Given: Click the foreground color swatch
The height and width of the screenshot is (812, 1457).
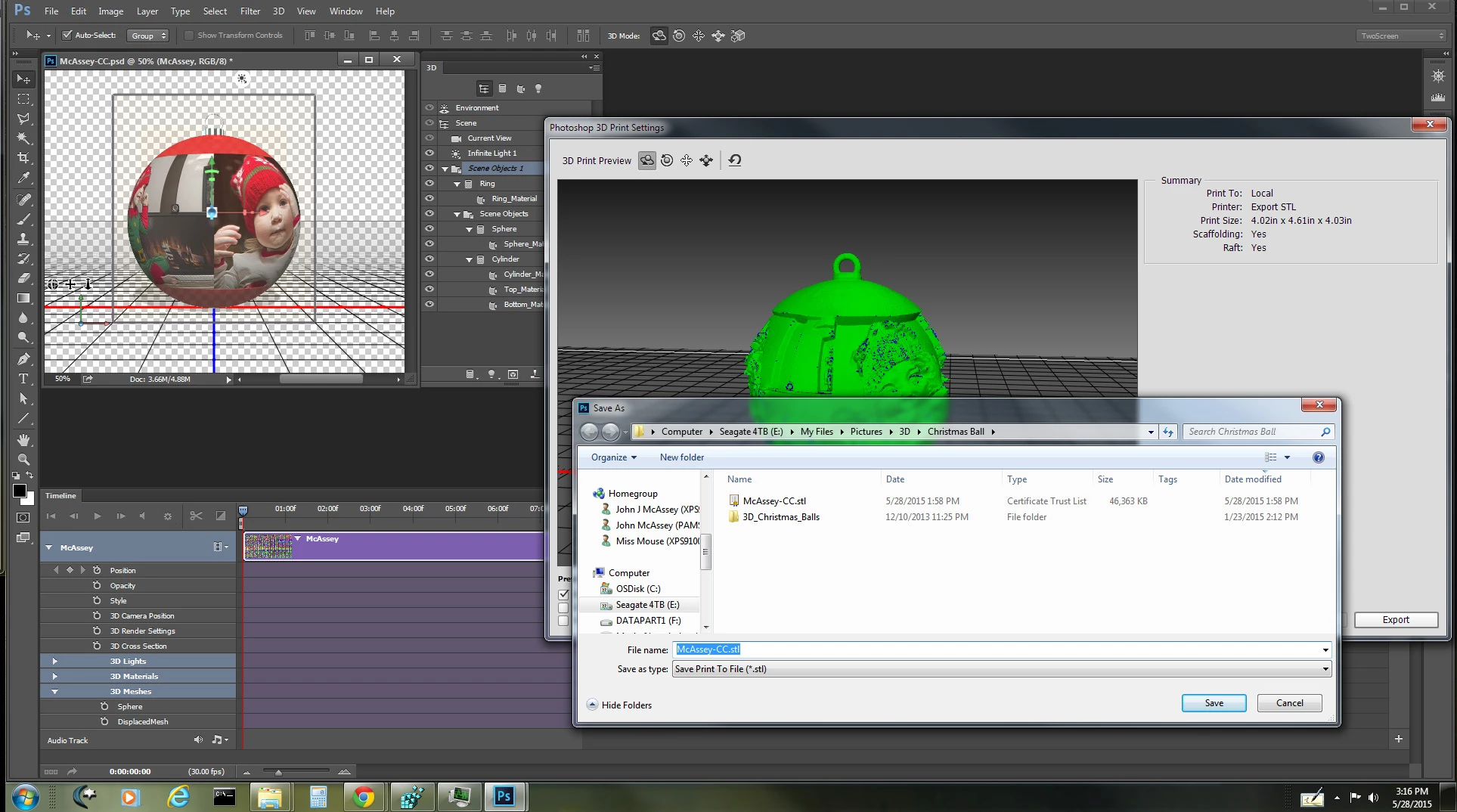Looking at the screenshot, I should 20,491.
